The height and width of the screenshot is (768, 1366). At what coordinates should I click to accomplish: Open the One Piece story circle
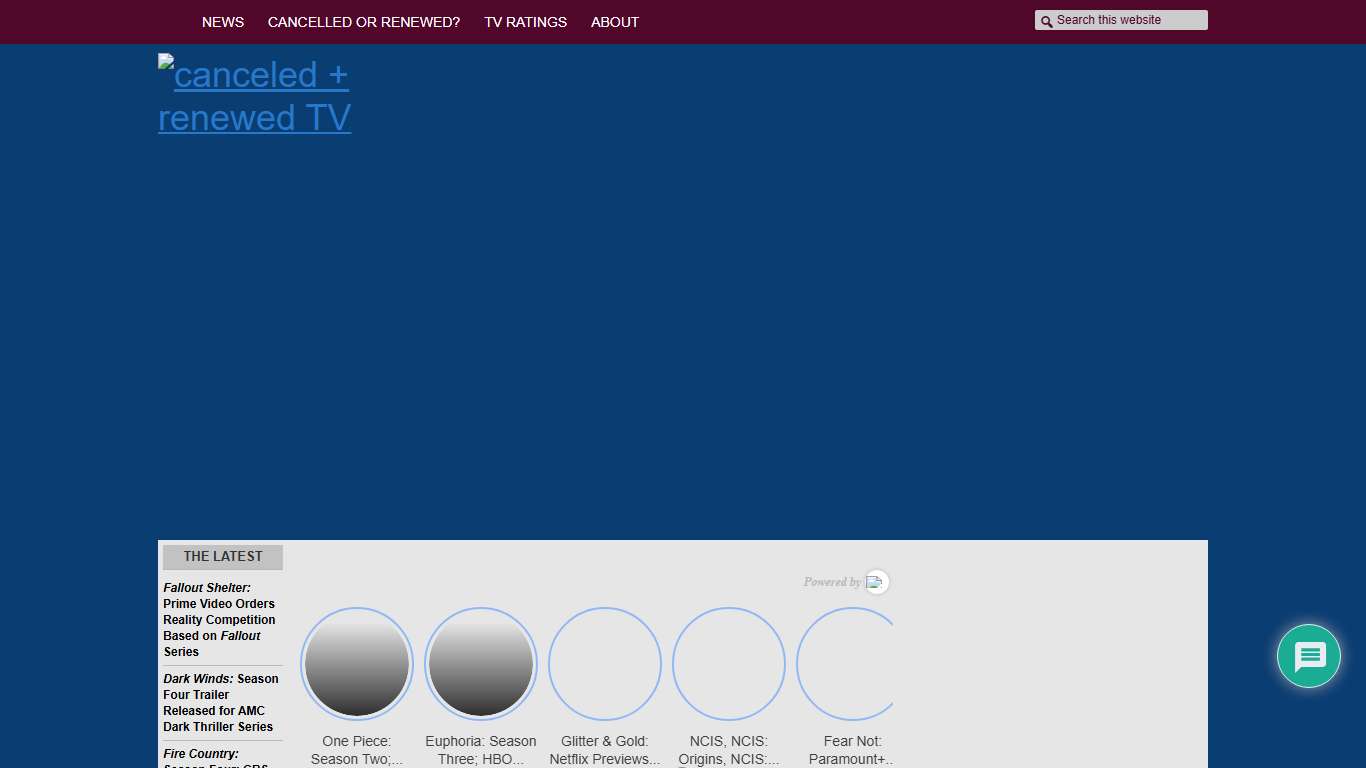coord(357,664)
